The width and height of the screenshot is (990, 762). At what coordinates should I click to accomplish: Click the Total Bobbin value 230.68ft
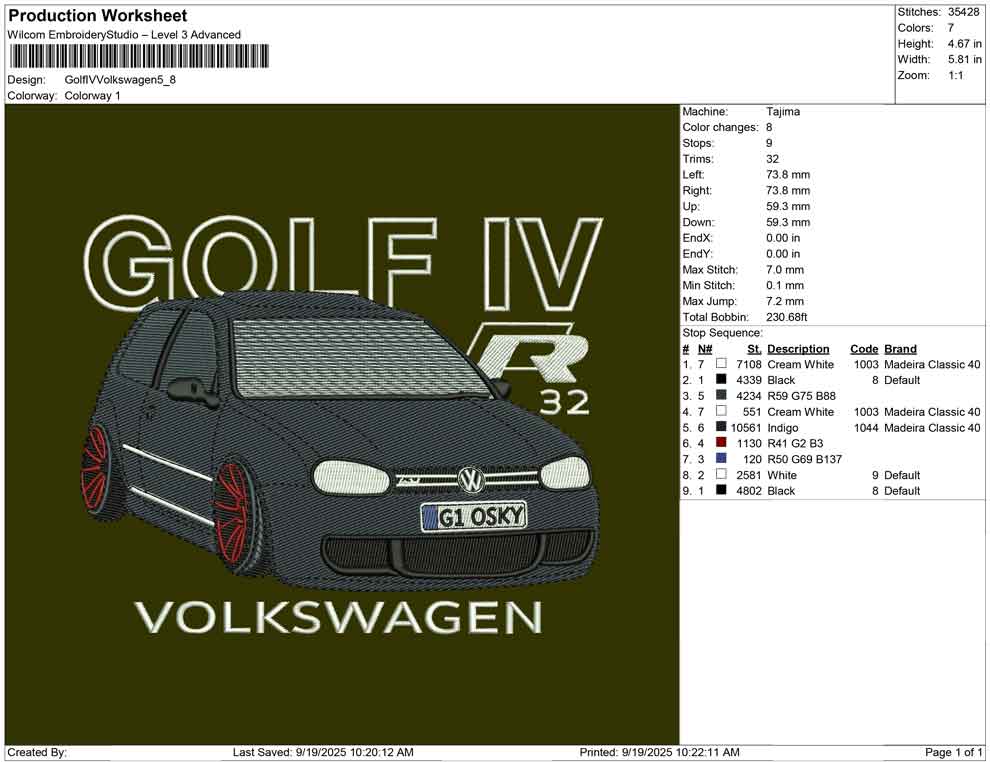pos(786,317)
